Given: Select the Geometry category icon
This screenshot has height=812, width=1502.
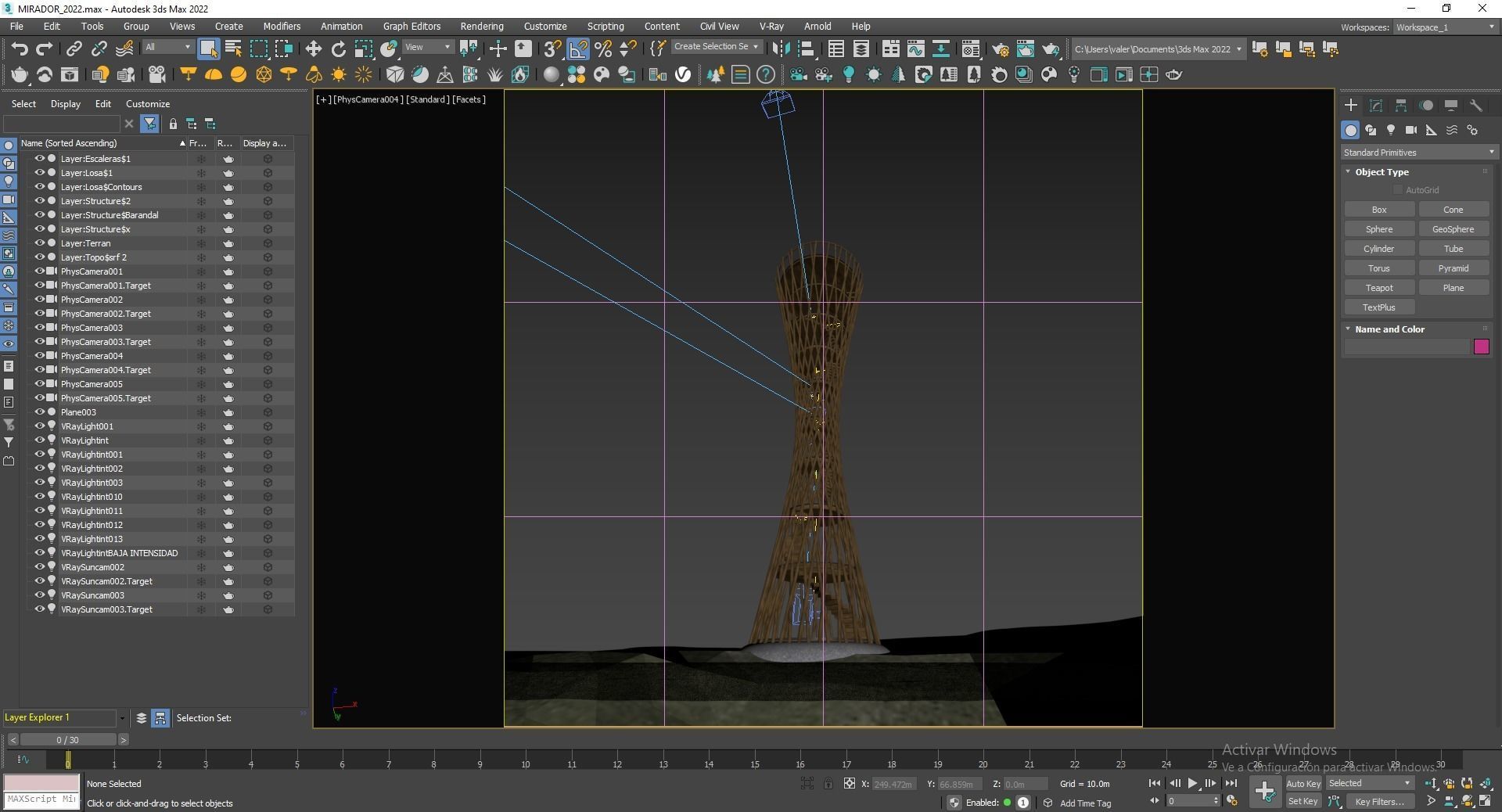Looking at the screenshot, I should (x=1350, y=130).
